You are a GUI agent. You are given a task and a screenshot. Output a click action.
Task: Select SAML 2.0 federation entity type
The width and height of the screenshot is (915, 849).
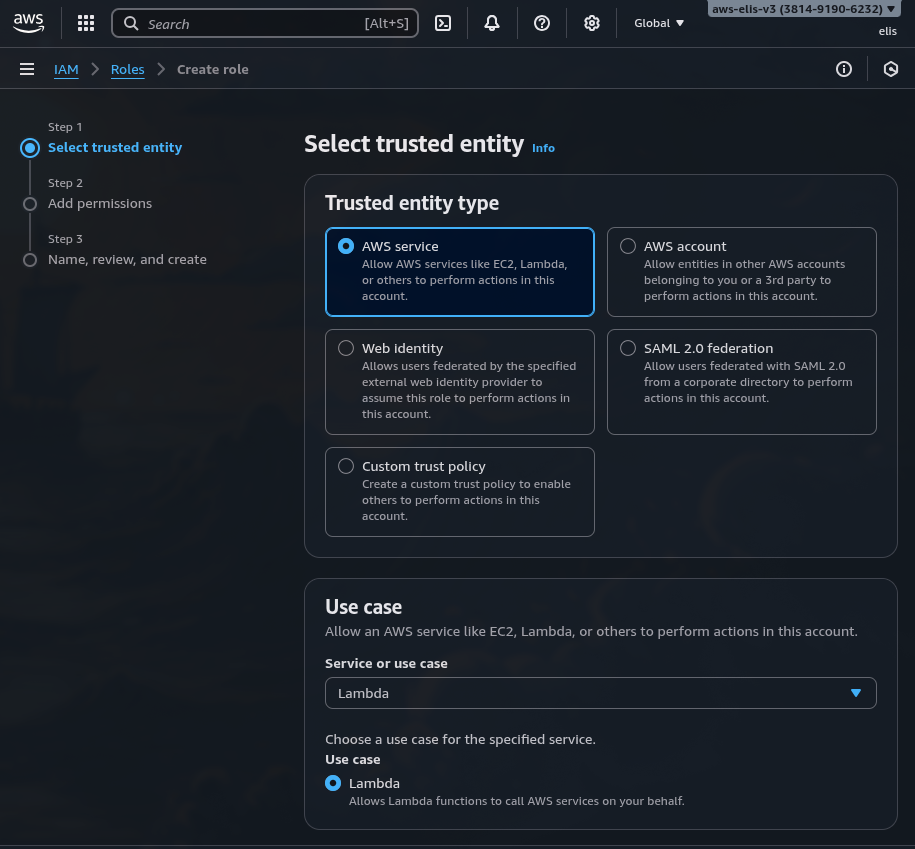[x=628, y=348]
